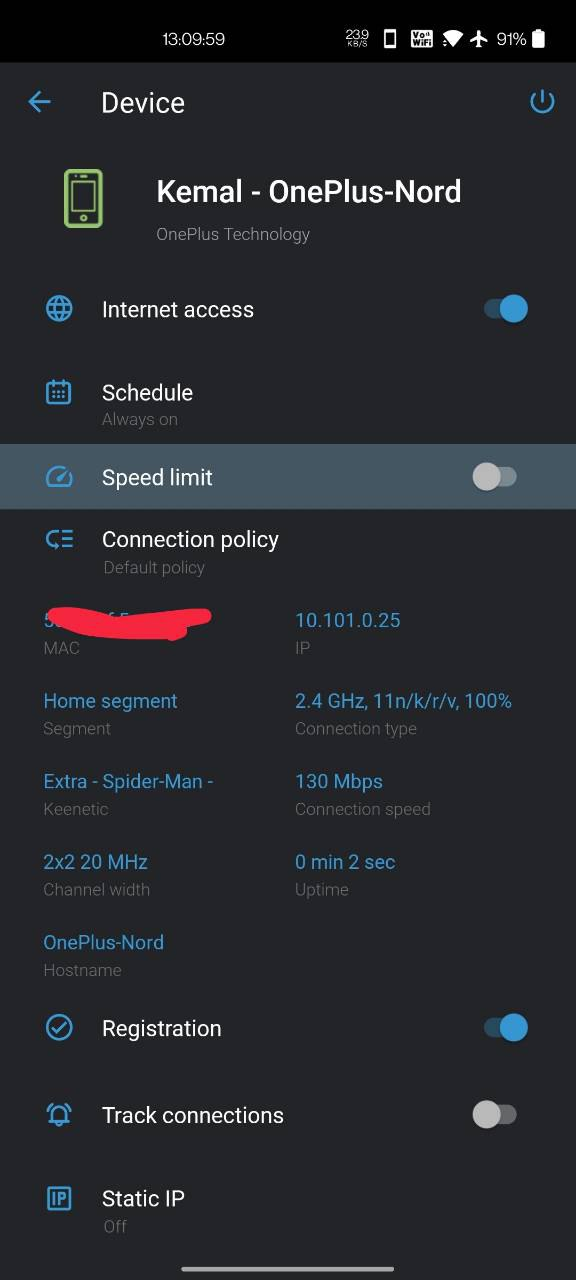Tap the Static IP icon
Image resolution: width=576 pixels, height=1280 pixels.
click(x=59, y=1198)
